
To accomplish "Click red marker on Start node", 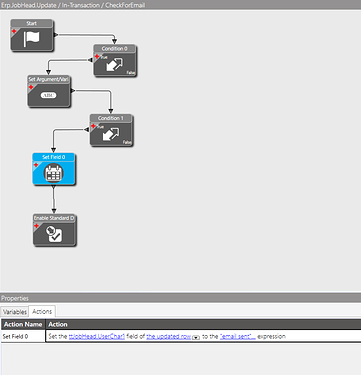I will (x=14, y=31).
